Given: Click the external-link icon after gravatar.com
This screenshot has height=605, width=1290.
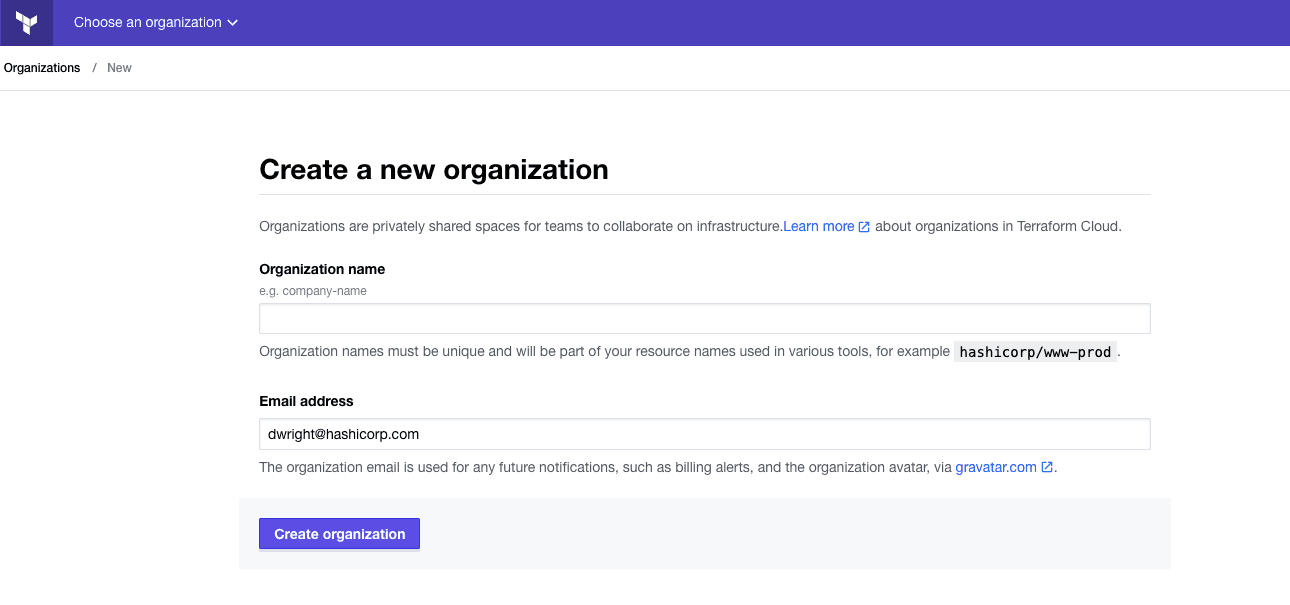Looking at the screenshot, I should click(x=1047, y=467).
